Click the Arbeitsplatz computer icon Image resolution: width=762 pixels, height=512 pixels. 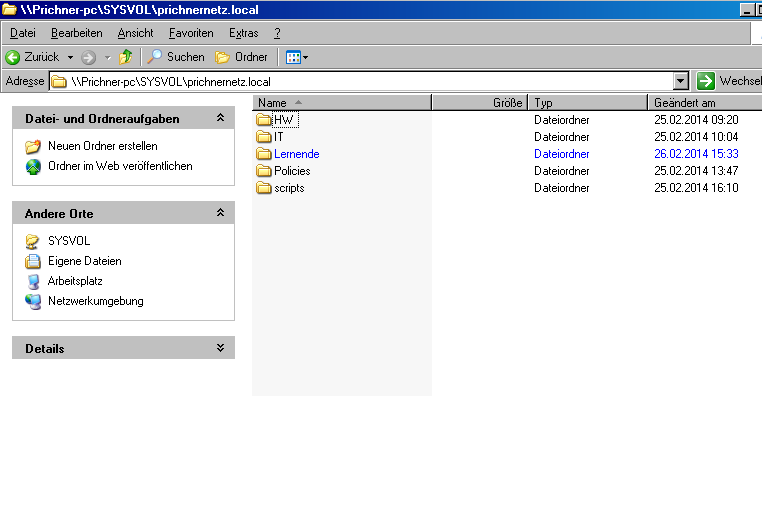[33, 282]
